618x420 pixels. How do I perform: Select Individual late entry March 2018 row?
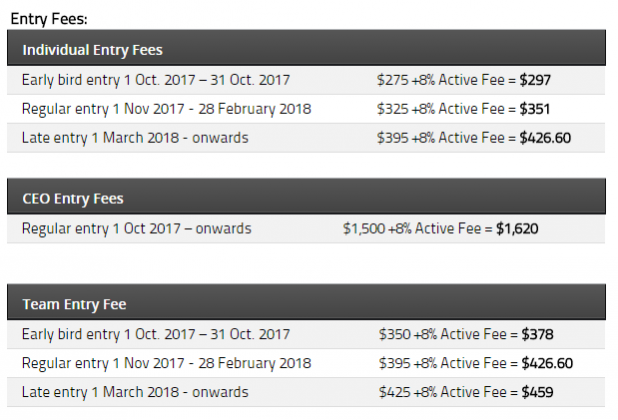click(x=306, y=138)
